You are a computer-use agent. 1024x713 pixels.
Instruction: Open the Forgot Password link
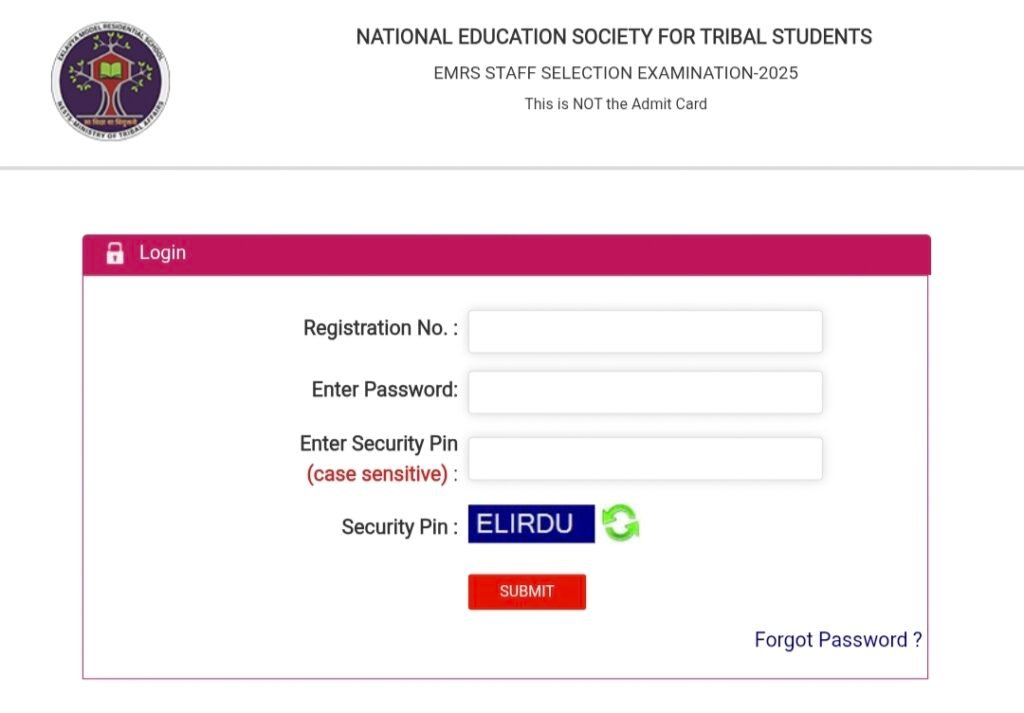(837, 640)
